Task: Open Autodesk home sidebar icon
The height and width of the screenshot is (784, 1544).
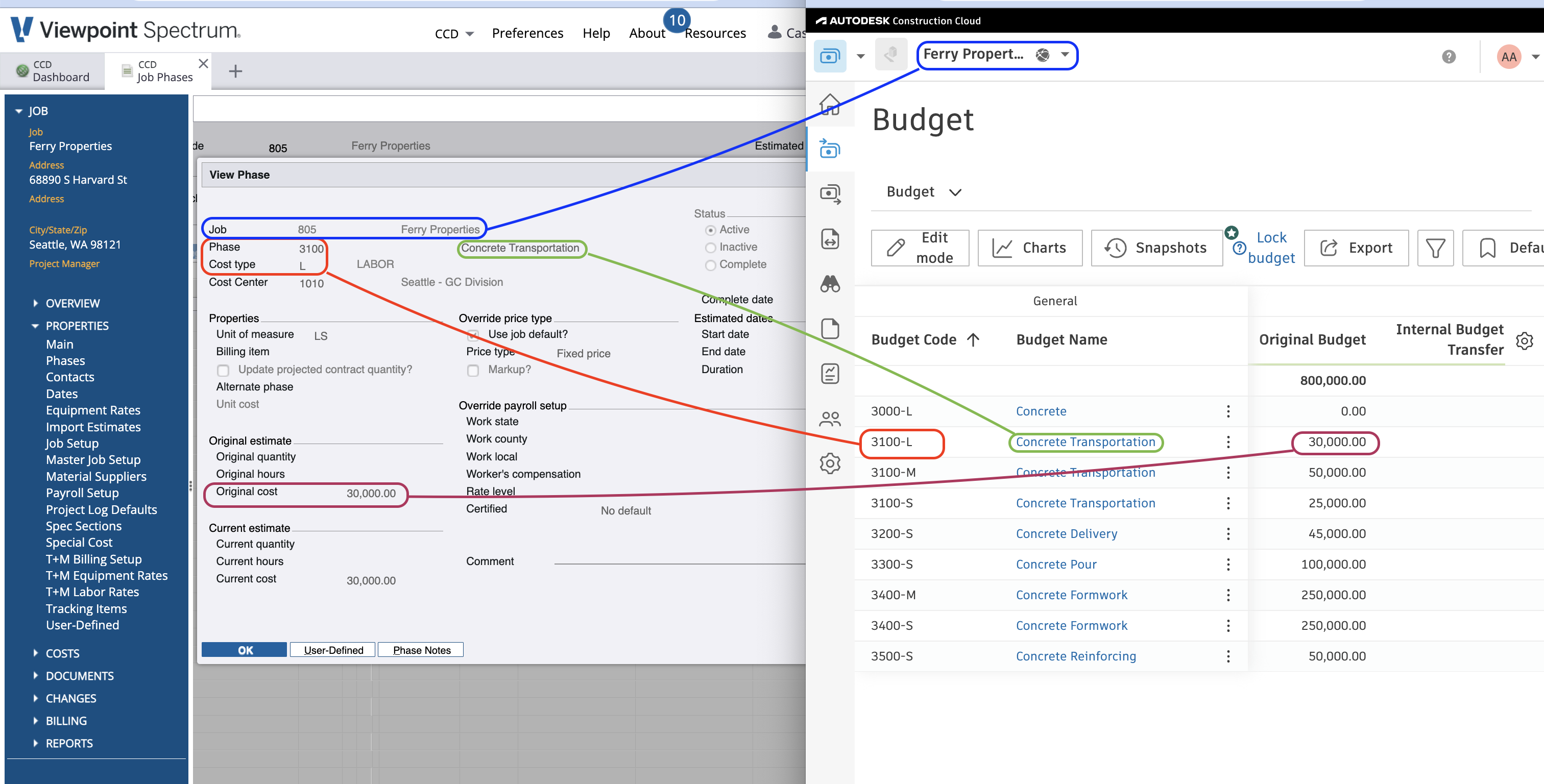Action: tap(830, 104)
